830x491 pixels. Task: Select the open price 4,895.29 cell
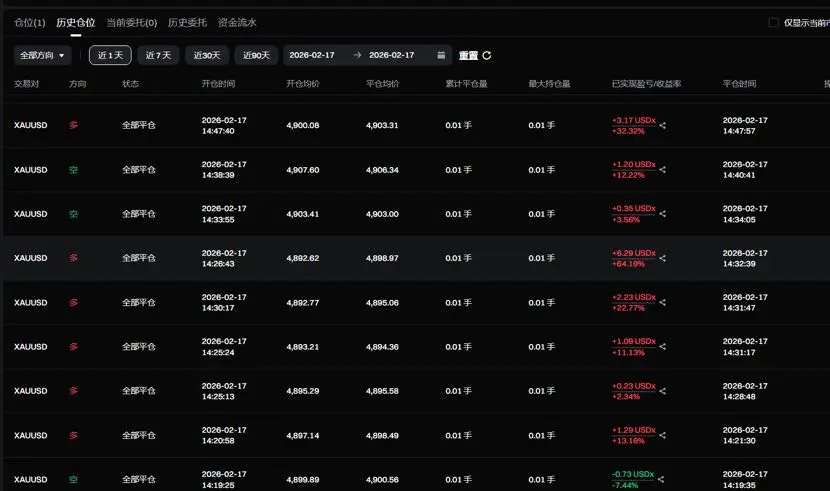pos(303,391)
